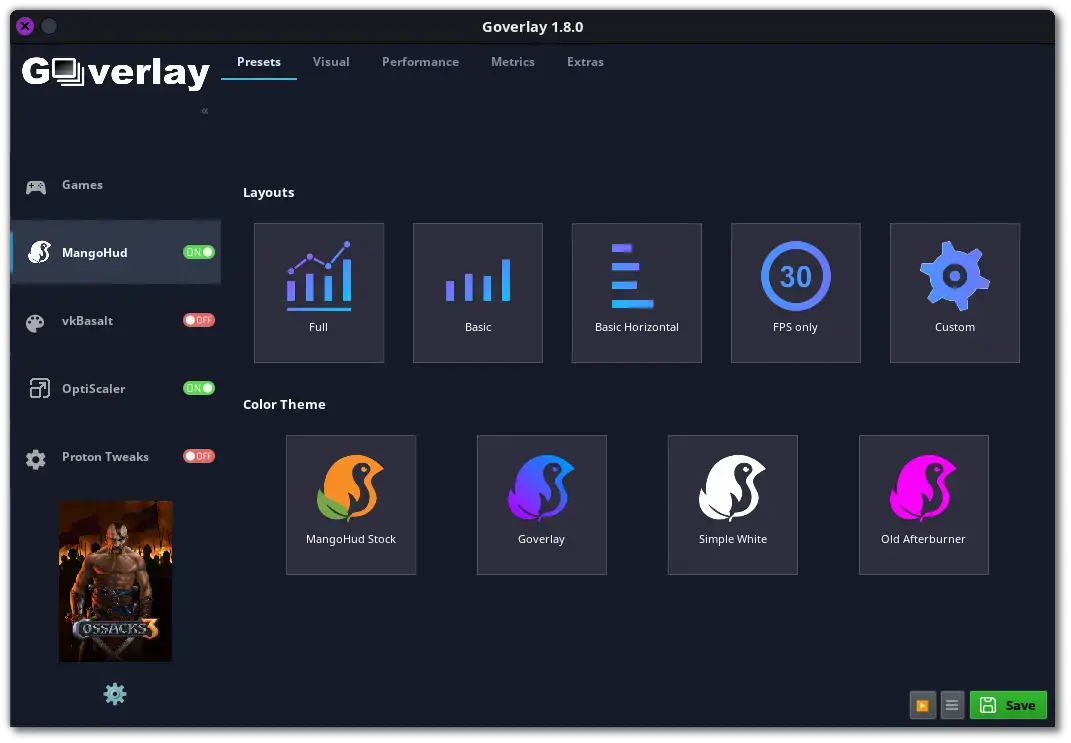Collapse the sidebar with the double chevron
Viewport: 1071px width, 743px height.
(205, 111)
